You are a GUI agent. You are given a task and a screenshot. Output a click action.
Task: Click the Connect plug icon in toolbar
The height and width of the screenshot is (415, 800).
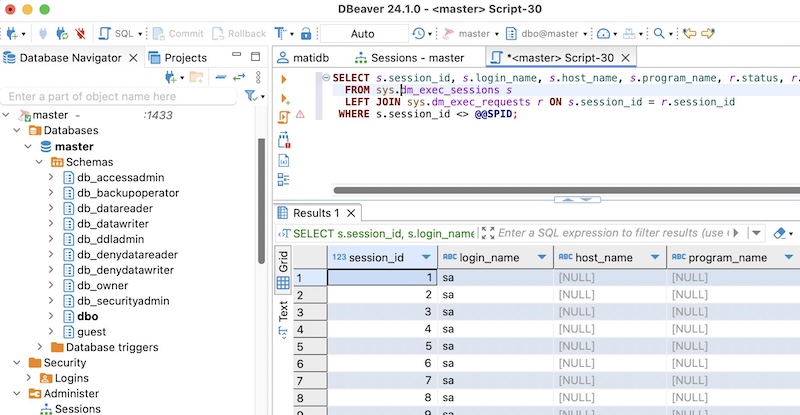(43, 34)
